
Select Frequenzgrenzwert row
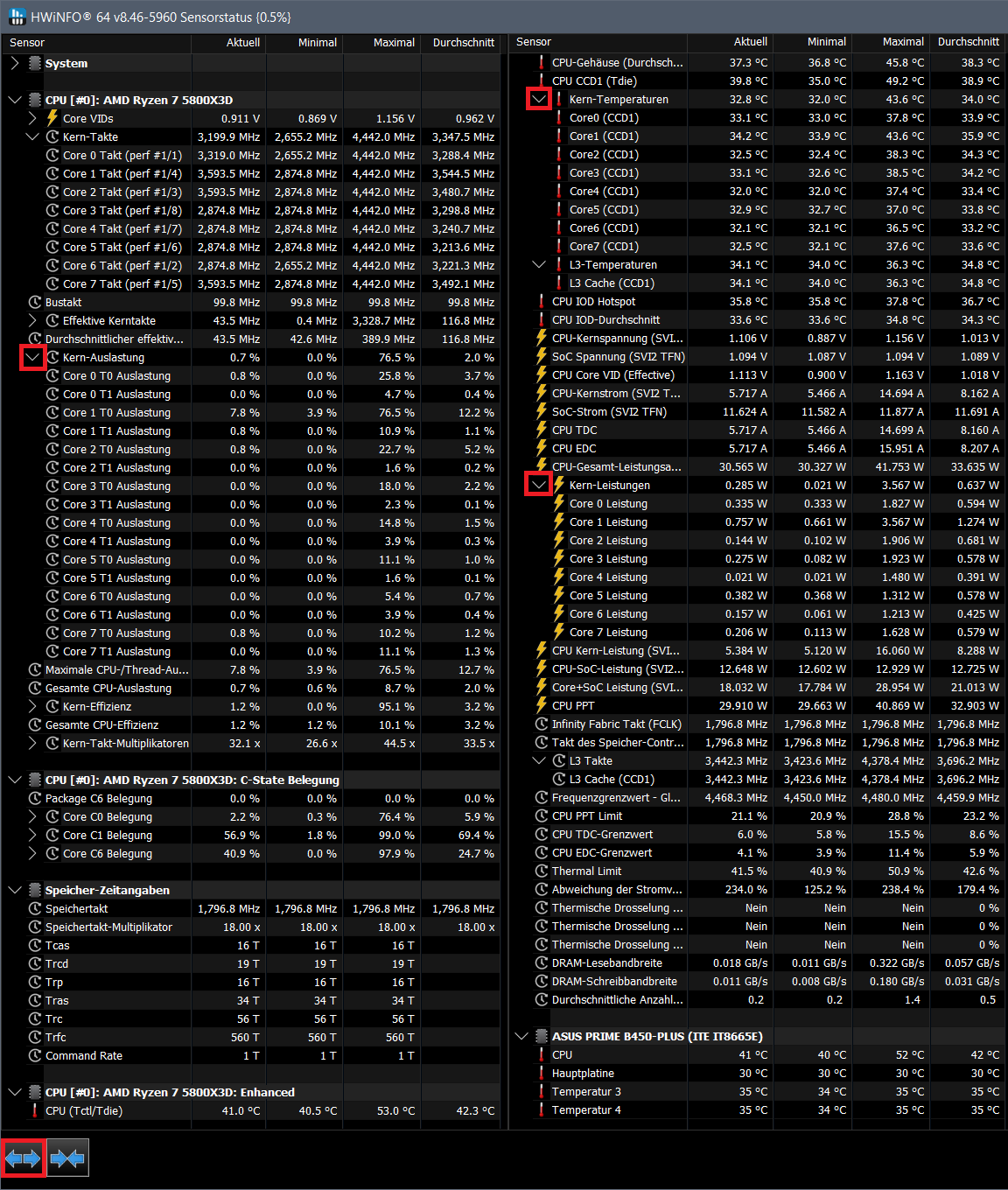click(757, 797)
